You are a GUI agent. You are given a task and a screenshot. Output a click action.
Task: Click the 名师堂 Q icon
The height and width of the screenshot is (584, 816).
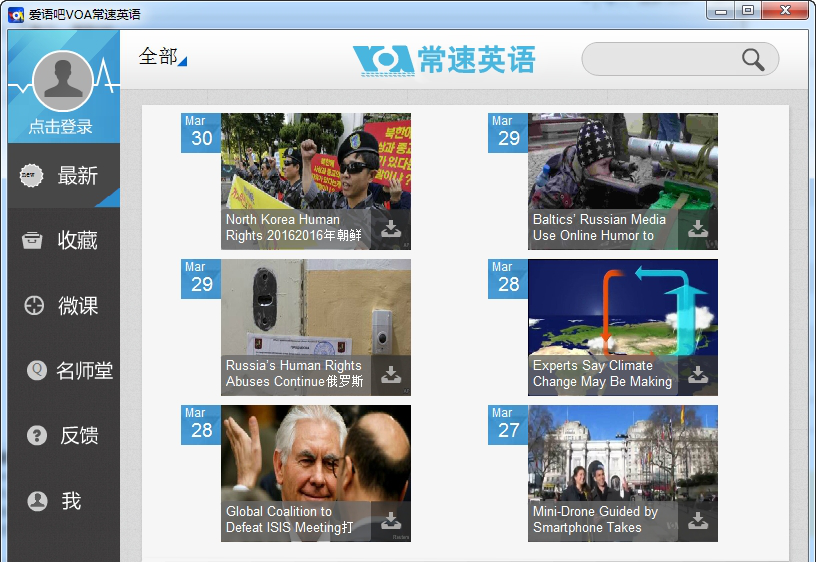click(x=37, y=370)
